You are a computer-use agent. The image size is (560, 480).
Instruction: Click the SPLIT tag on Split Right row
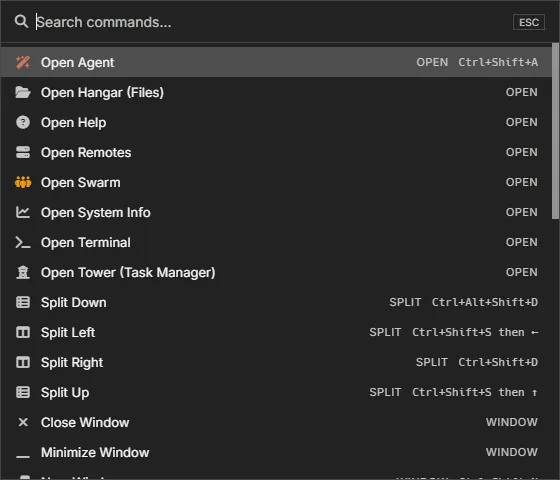[431, 362]
